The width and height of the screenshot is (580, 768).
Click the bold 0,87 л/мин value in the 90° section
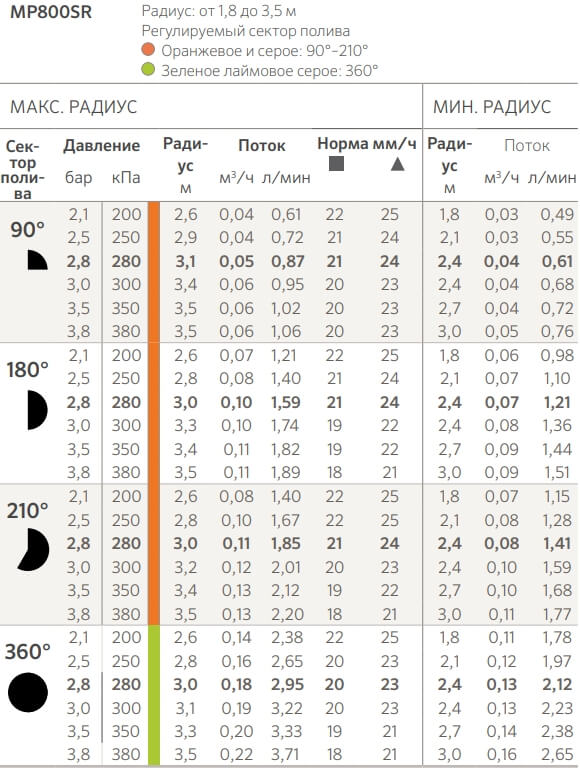(288, 261)
